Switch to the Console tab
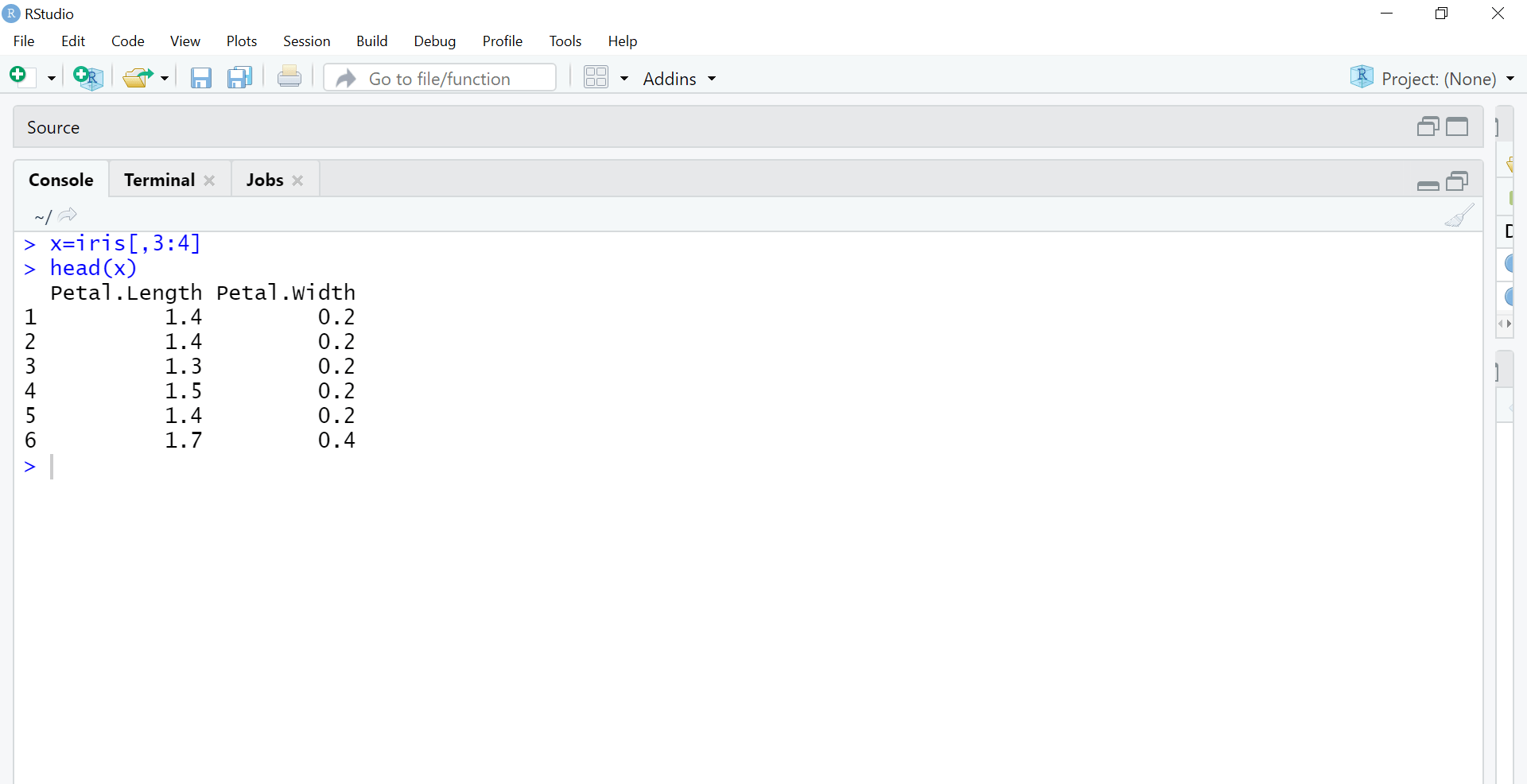This screenshot has height=784, width=1527. [x=61, y=180]
